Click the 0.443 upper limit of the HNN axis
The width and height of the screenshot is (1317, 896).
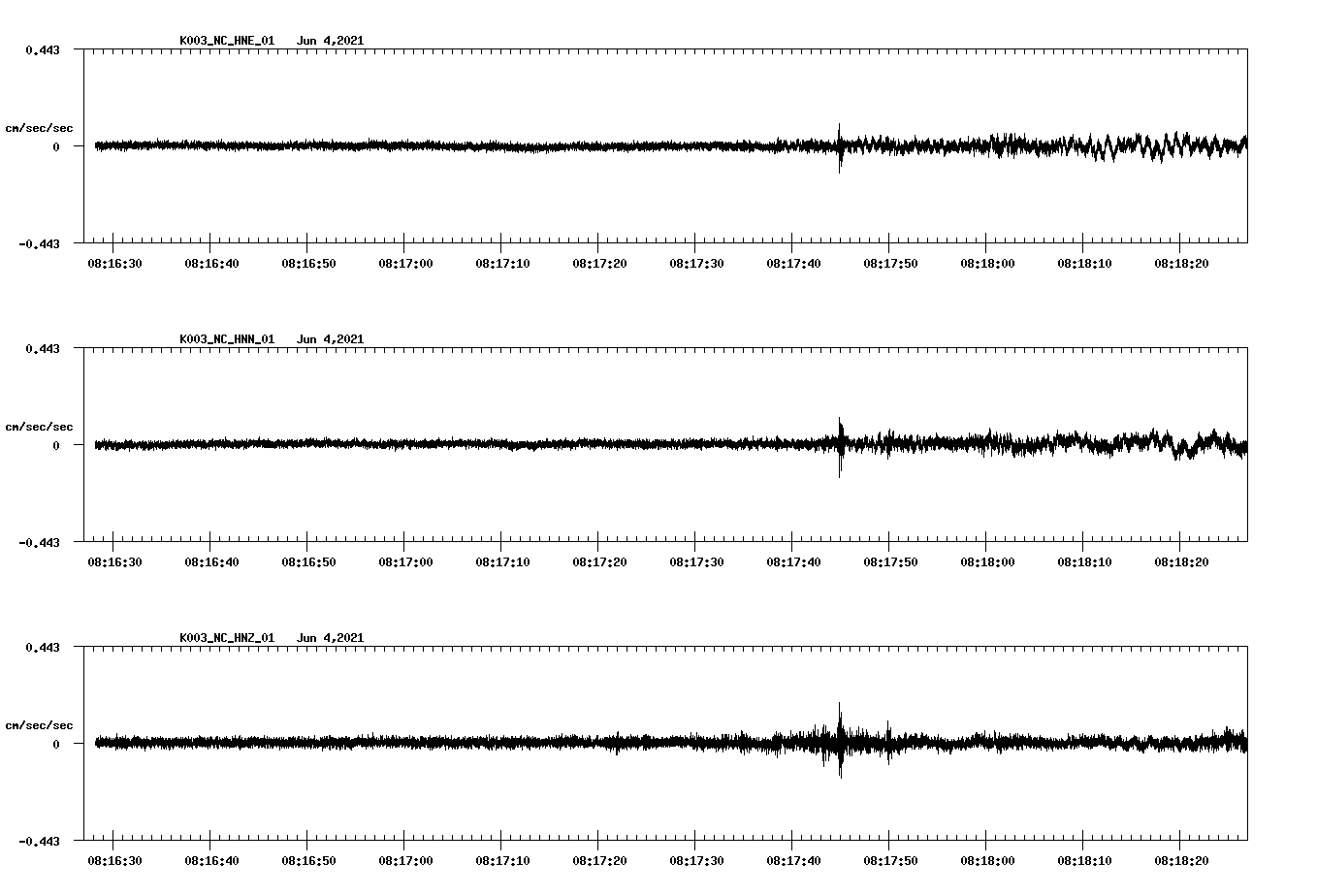point(43,348)
